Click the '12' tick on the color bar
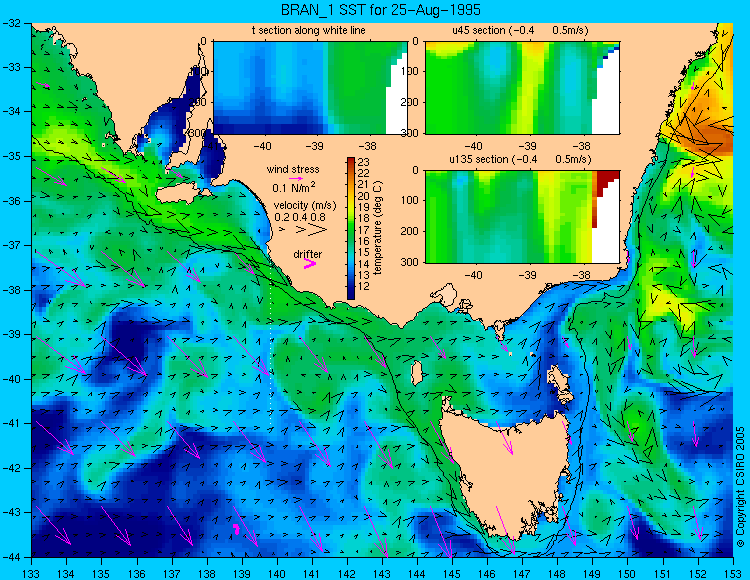This screenshot has height=580, width=750. pos(364,286)
